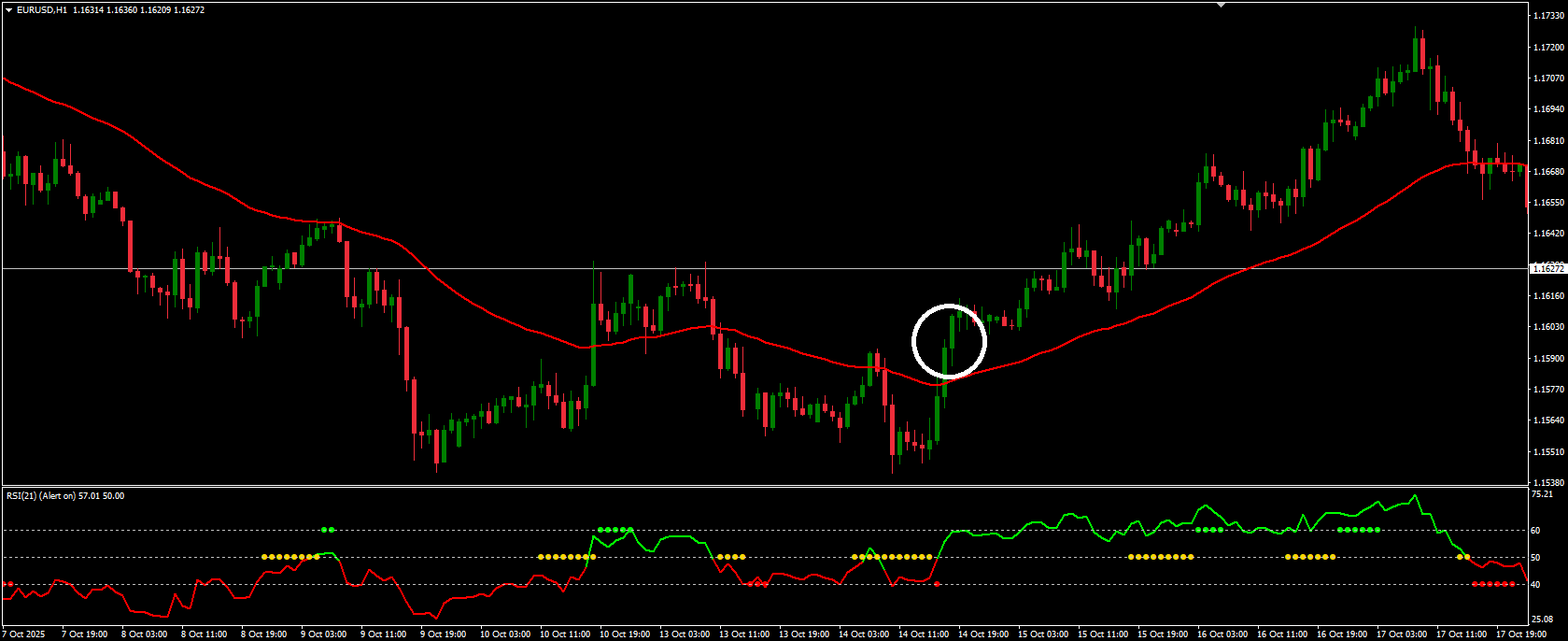
Task: Click the 13 Oct 03:00 time label
Action: pos(684,634)
